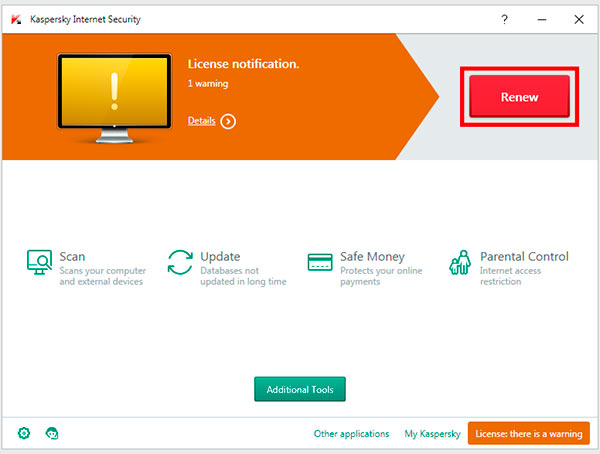Close the Kaspersky Internet Security window
This screenshot has height=454, width=600.
578,18
